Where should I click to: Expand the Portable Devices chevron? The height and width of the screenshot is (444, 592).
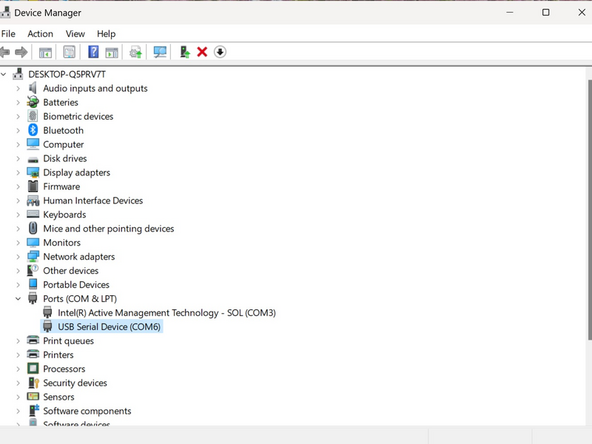18,285
